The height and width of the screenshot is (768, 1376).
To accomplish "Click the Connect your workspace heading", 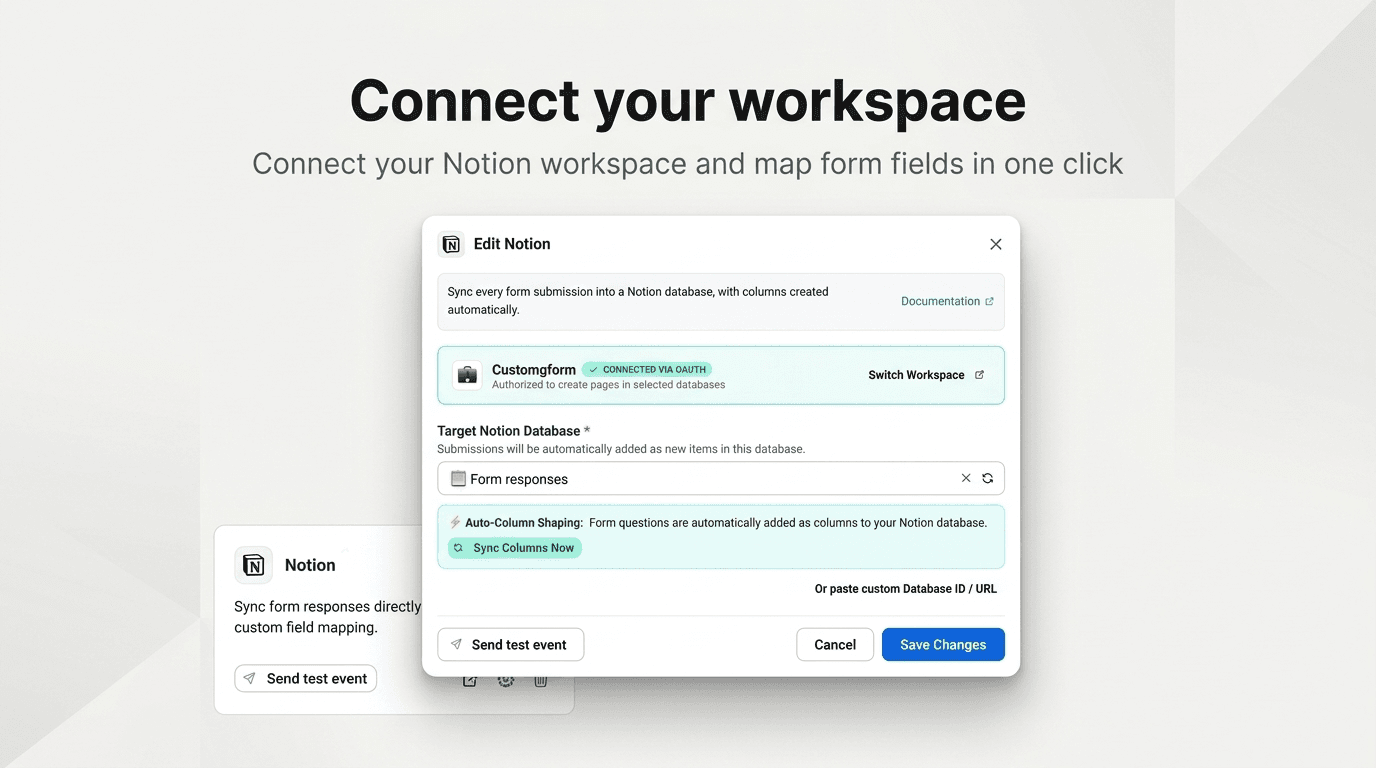I will (x=688, y=100).
